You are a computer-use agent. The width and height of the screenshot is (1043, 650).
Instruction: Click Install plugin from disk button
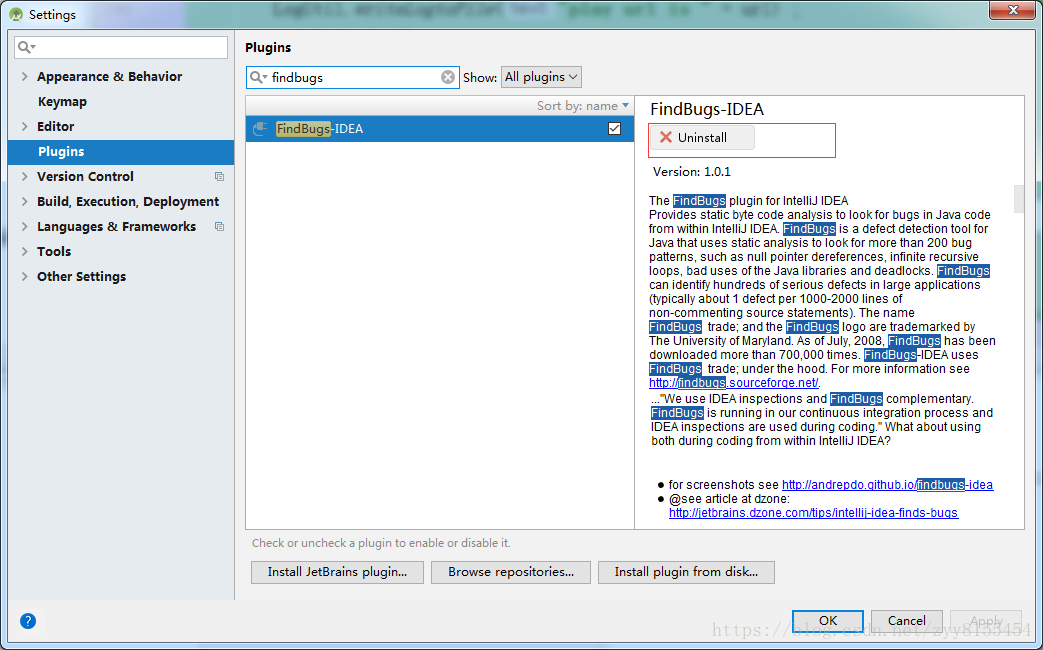(686, 572)
